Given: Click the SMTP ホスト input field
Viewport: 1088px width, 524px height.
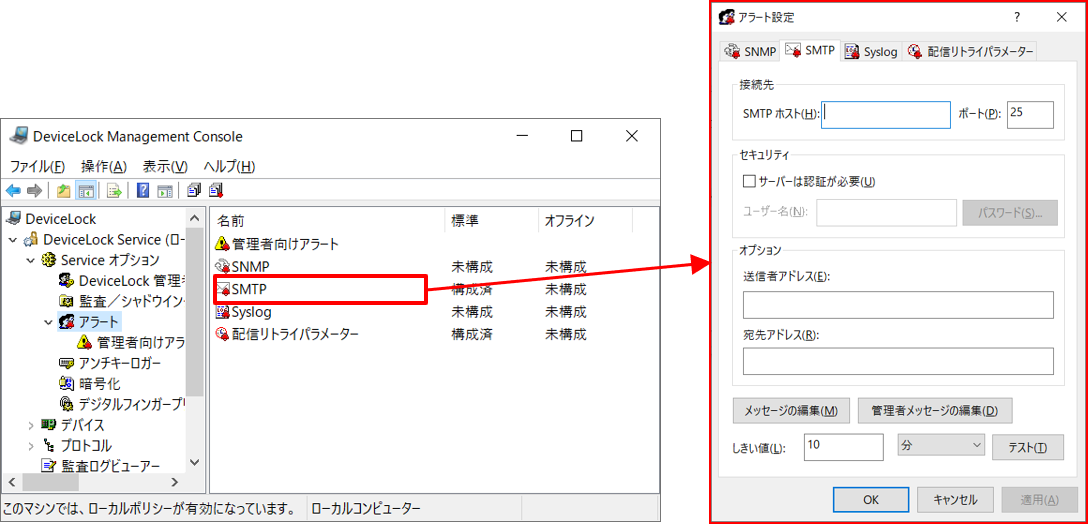Looking at the screenshot, I should click(x=885, y=115).
